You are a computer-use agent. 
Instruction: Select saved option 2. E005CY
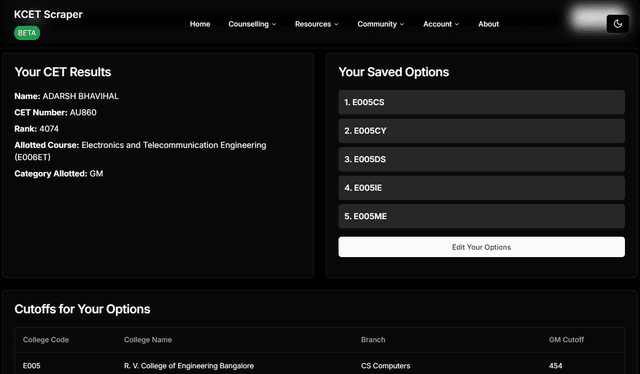[481, 131]
